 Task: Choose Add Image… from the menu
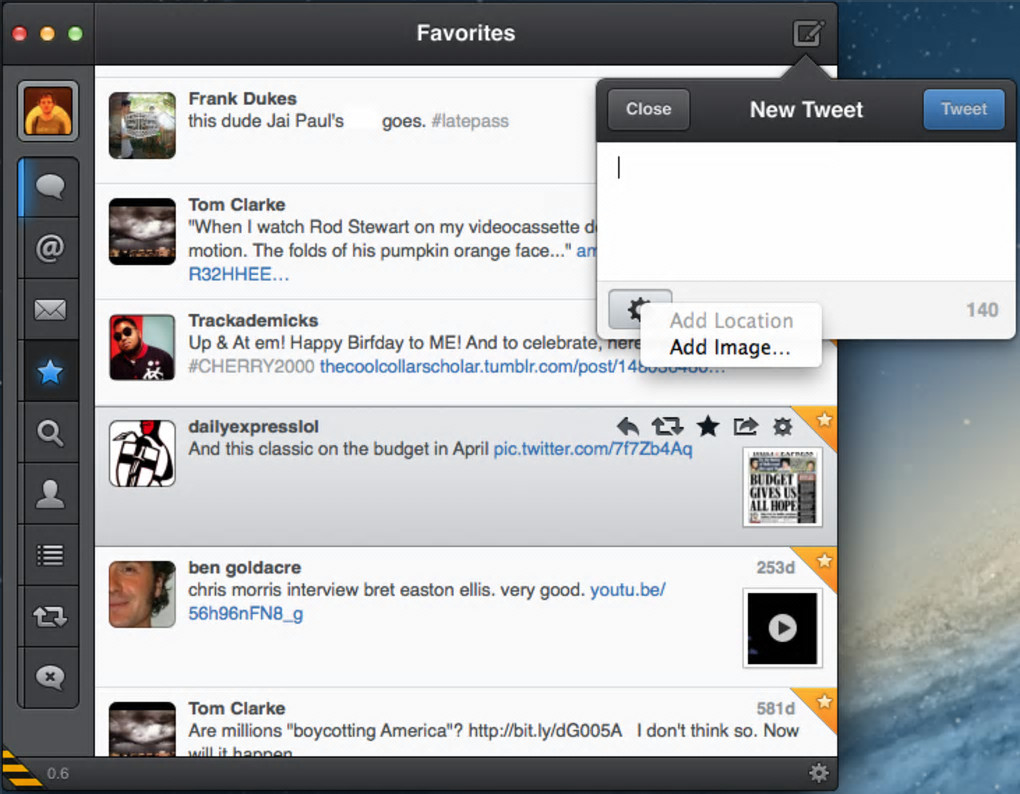[730, 347]
